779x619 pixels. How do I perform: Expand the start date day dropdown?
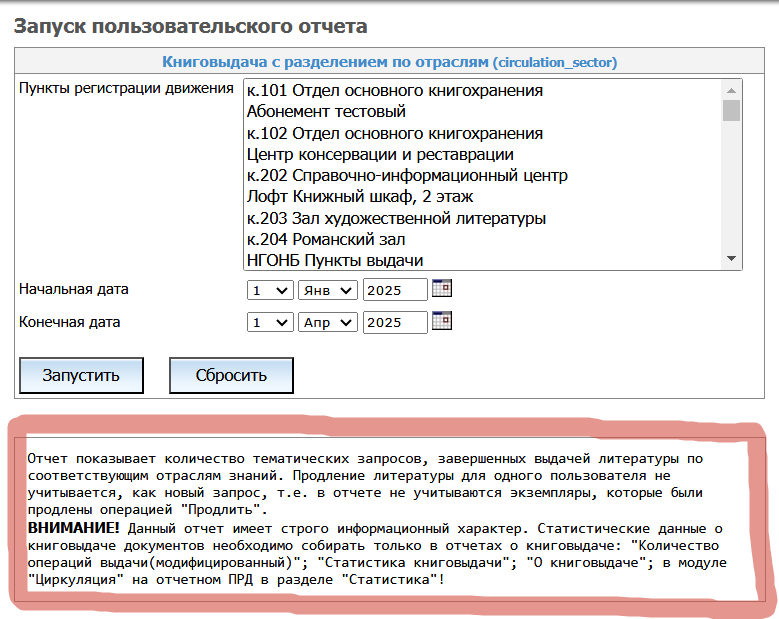tap(269, 290)
